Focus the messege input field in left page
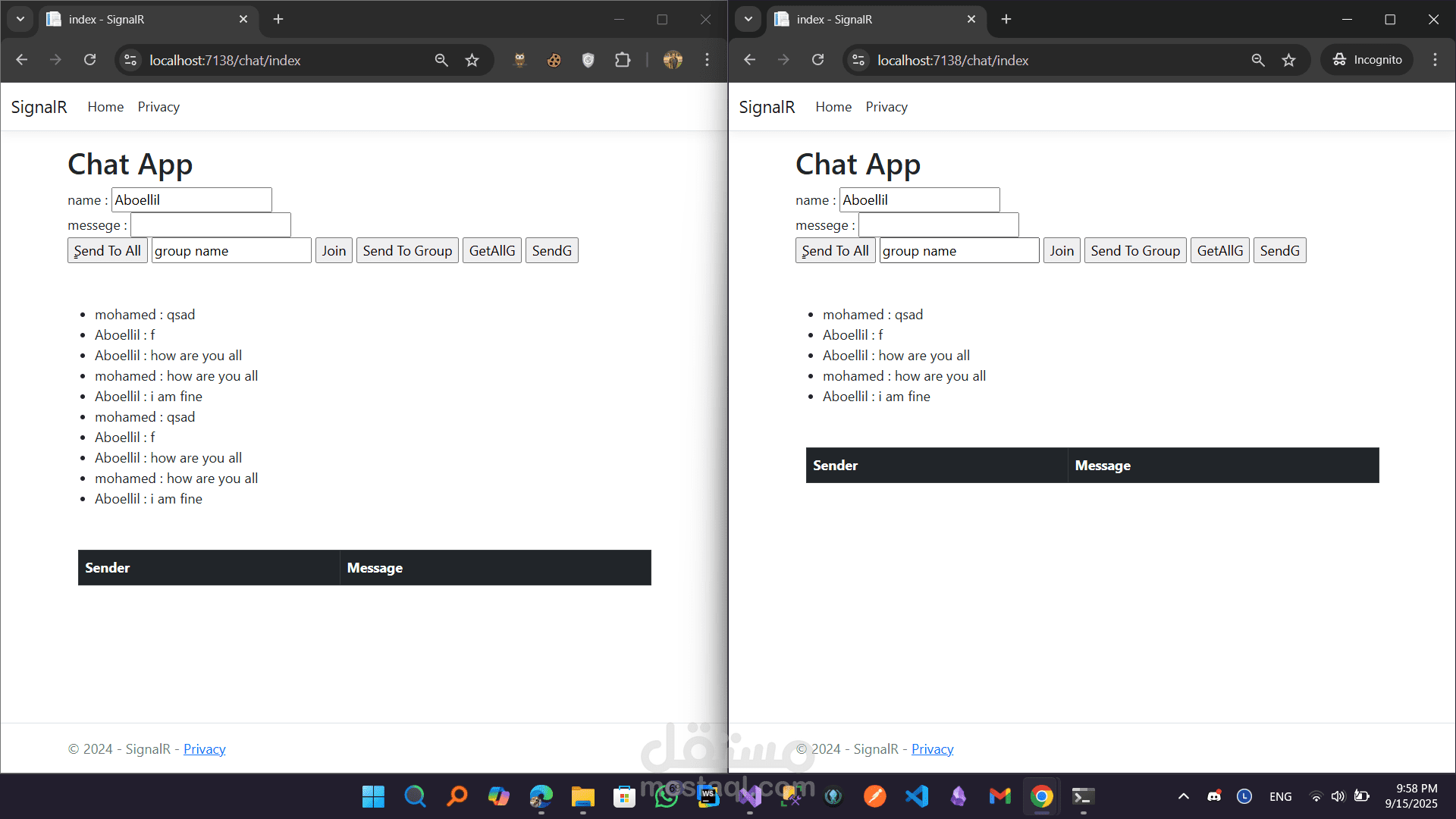 click(211, 225)
